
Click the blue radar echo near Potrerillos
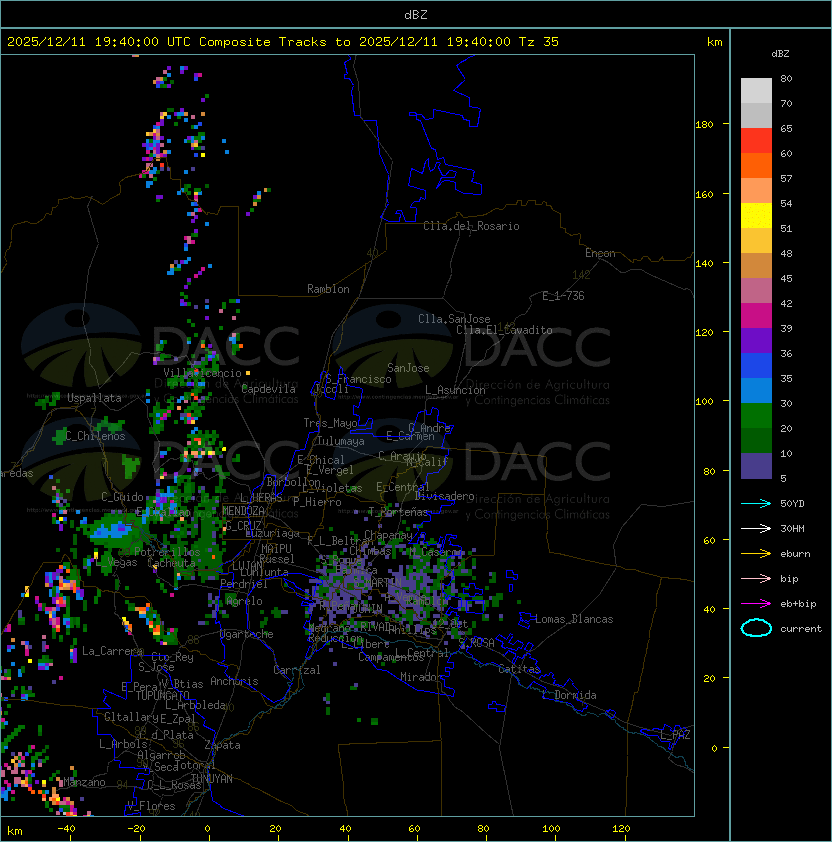[x=110, y=531]
